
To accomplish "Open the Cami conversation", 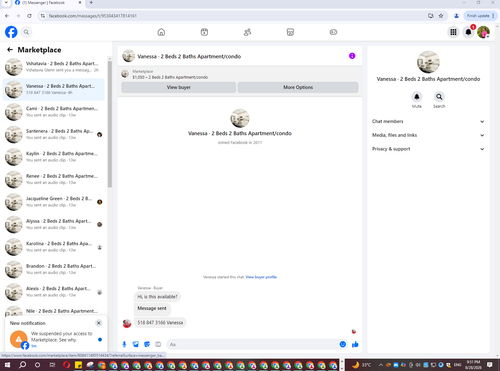I will tap(54, 112).
